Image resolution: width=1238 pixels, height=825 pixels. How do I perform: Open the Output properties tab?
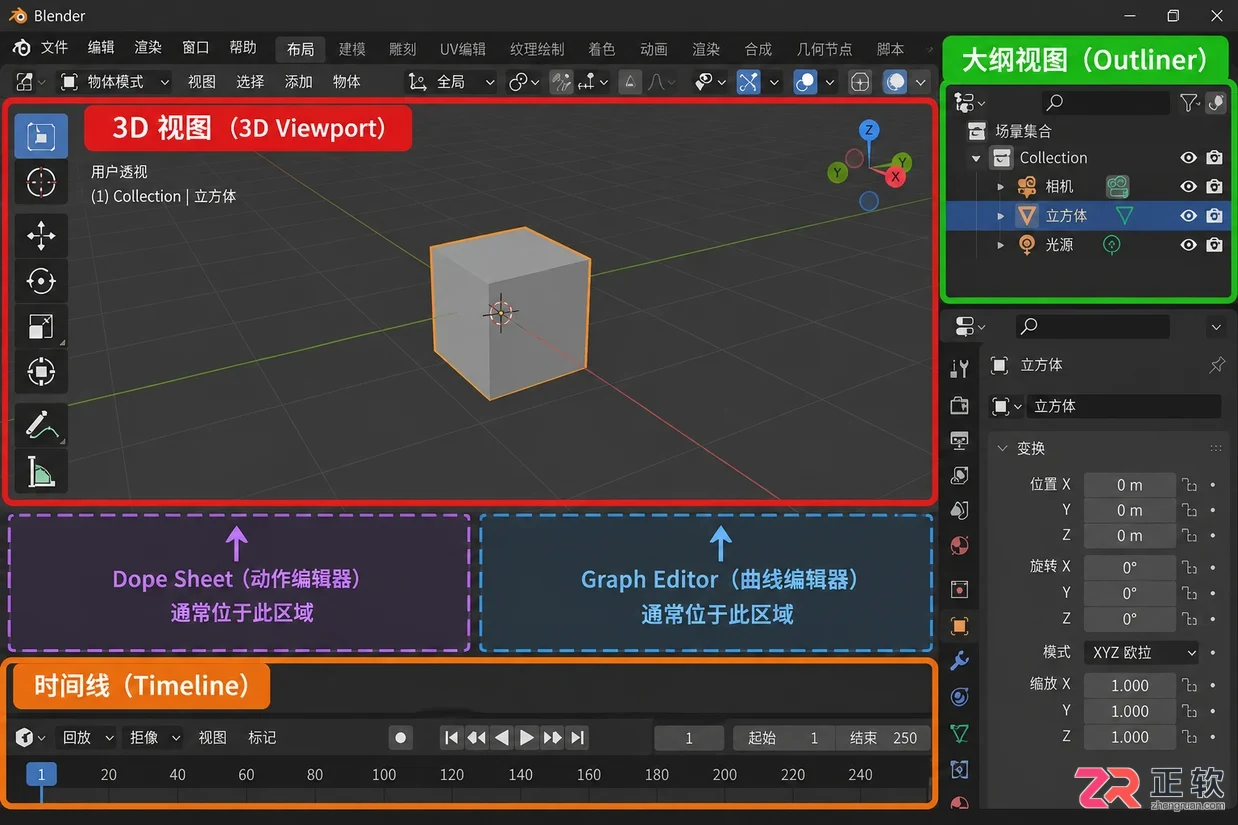pyautogui.click(x=959, y=440)
